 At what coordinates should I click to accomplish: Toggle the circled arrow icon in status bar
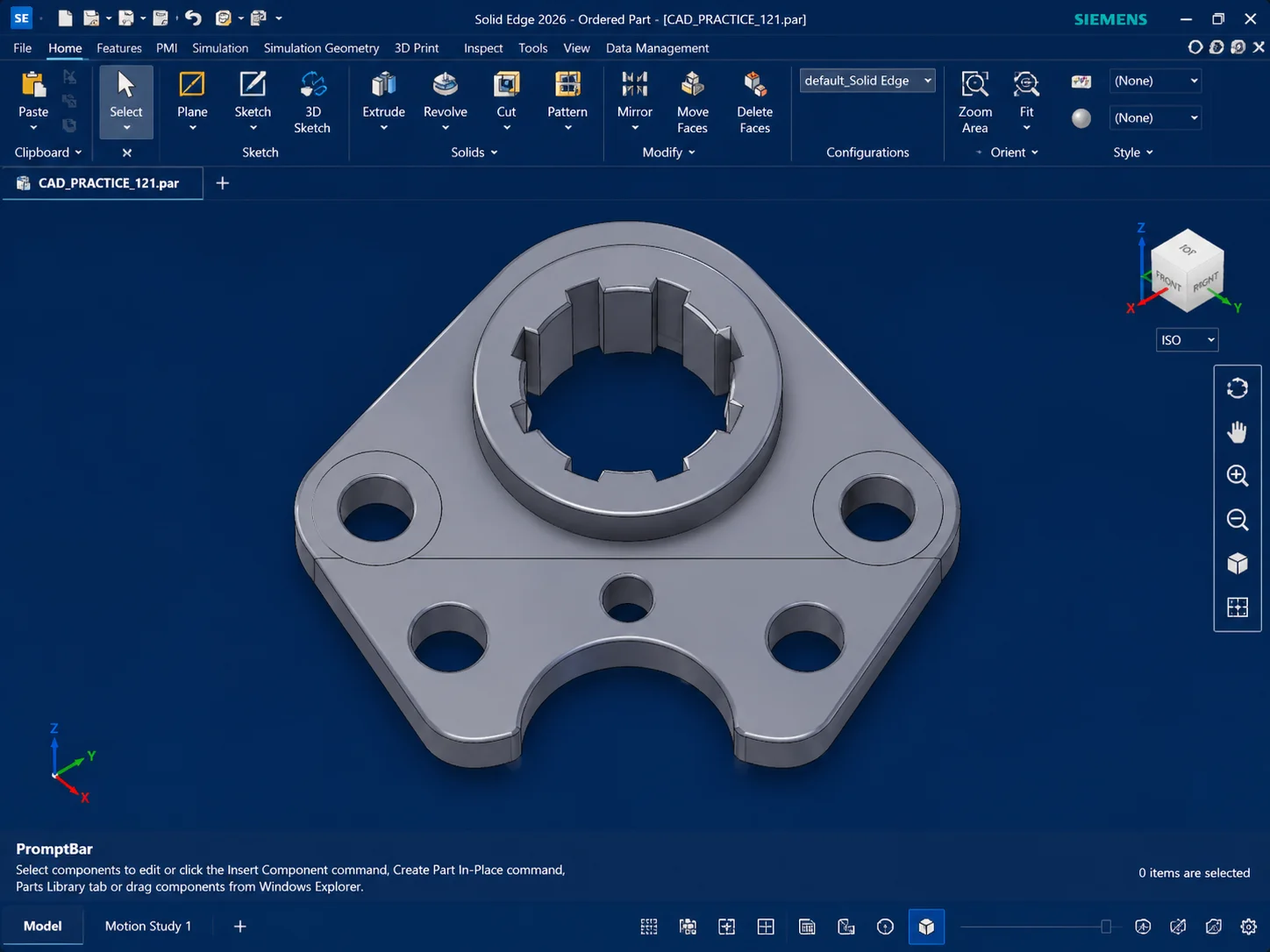pos(885,927)
